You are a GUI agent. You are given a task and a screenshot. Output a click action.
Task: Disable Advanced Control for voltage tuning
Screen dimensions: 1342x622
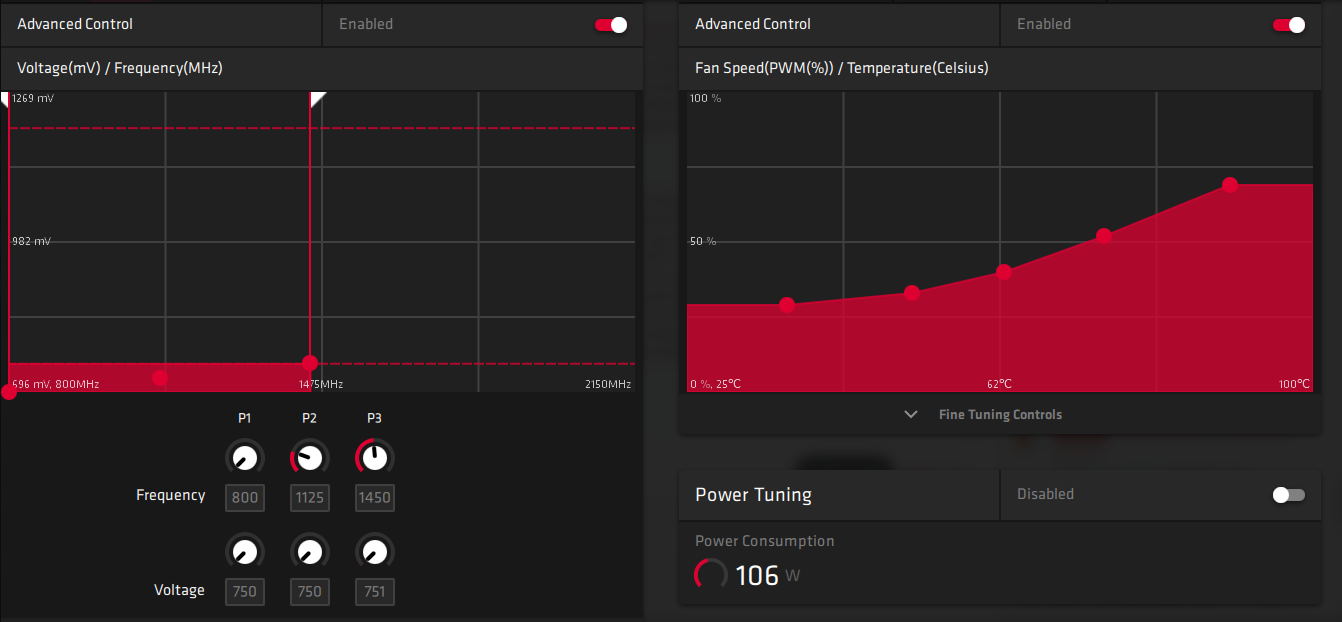click(x=610, y=24)
